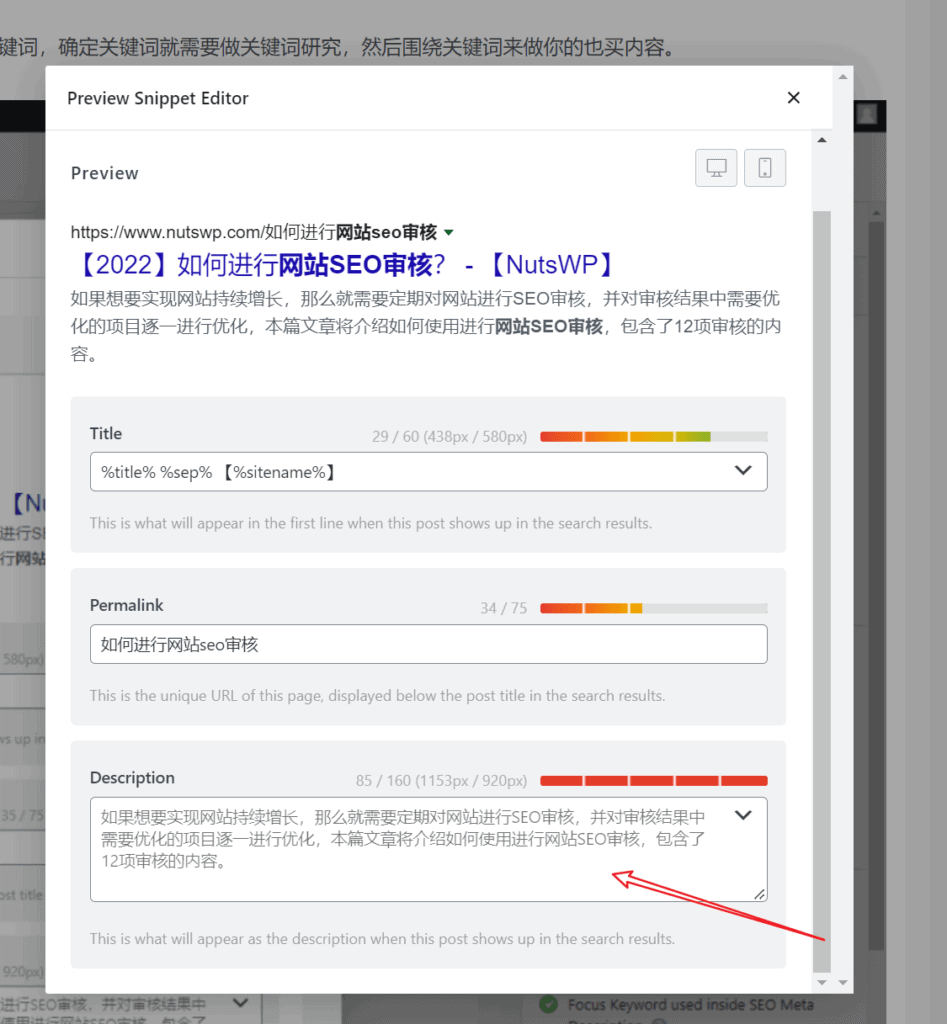
Task: Expand the background description dropdown chevron
Action: click(240, 1002)
